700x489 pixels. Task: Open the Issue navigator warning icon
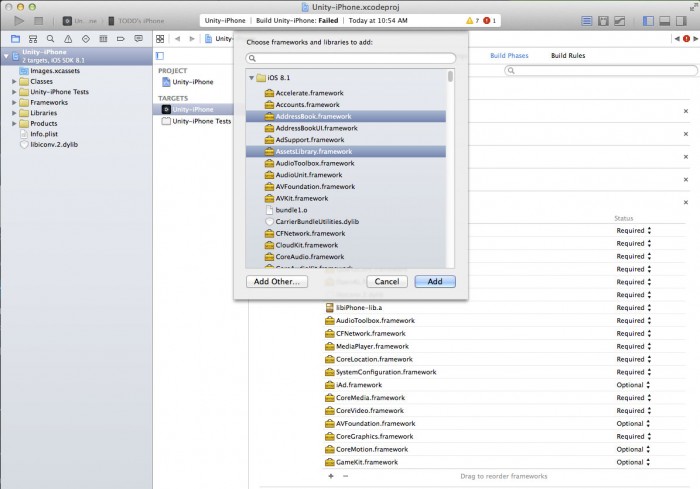tap(67, 38)
